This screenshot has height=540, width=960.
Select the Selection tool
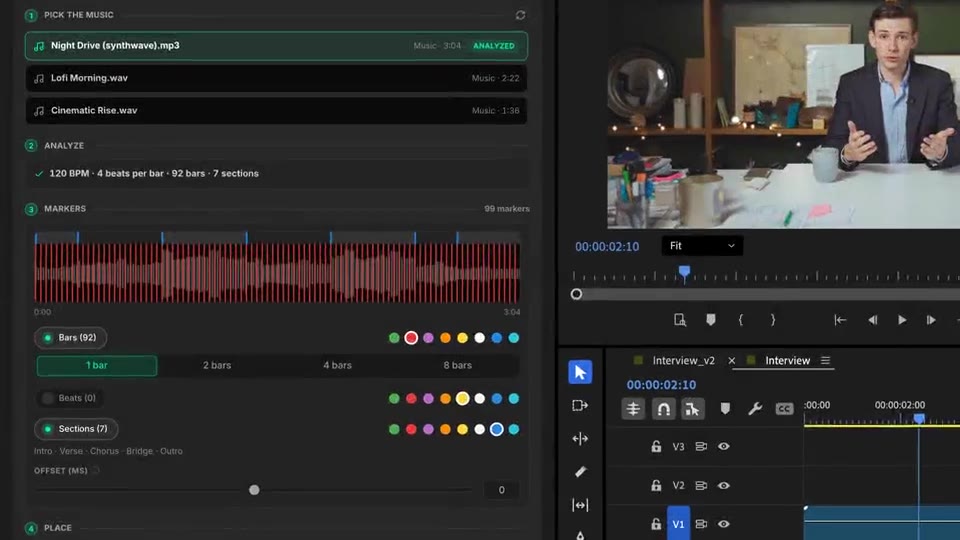pos(580,372)
